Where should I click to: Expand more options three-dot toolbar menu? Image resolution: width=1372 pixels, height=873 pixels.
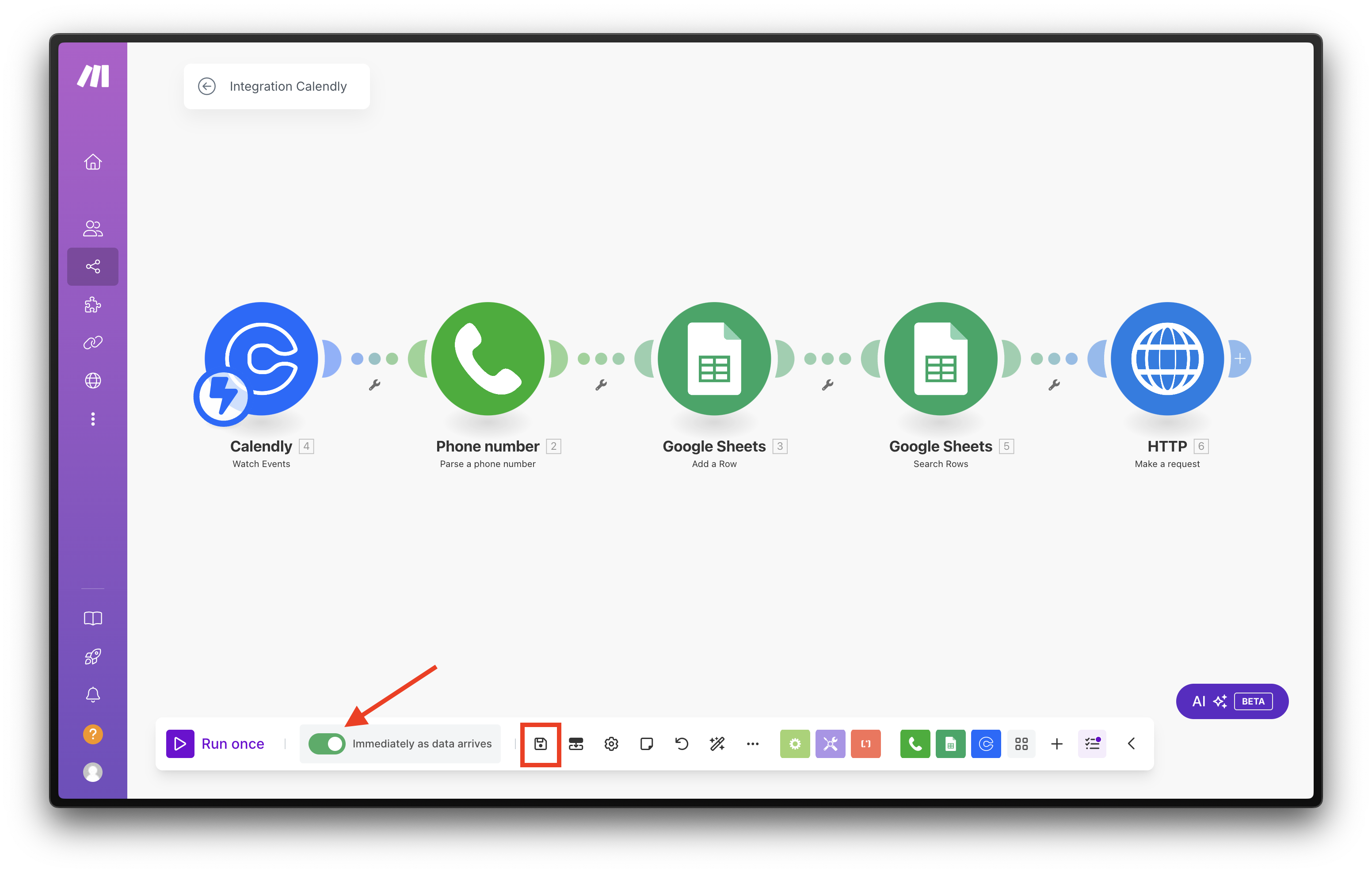click(x=752, y=743)
